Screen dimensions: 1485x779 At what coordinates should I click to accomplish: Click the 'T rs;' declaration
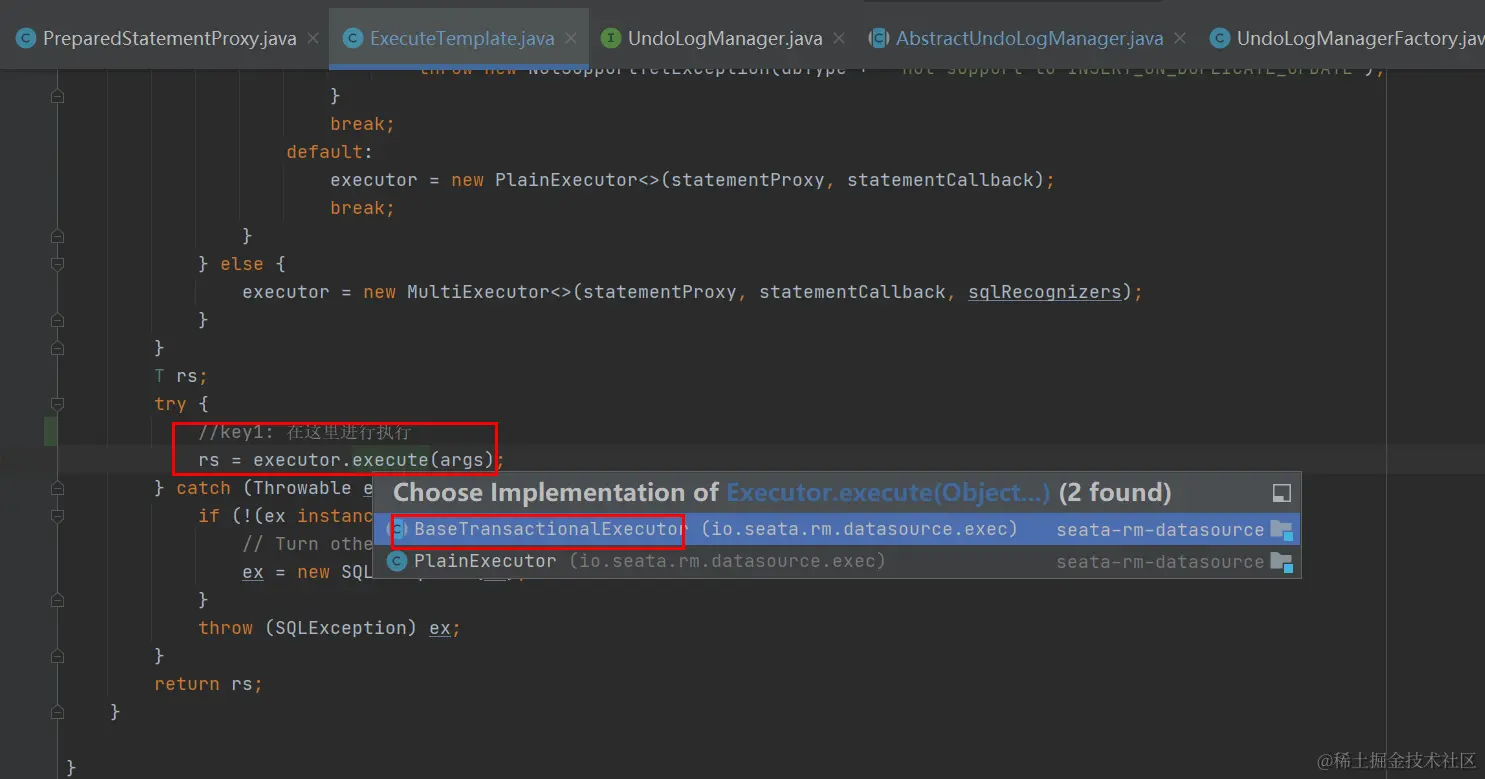pos(181,376)
